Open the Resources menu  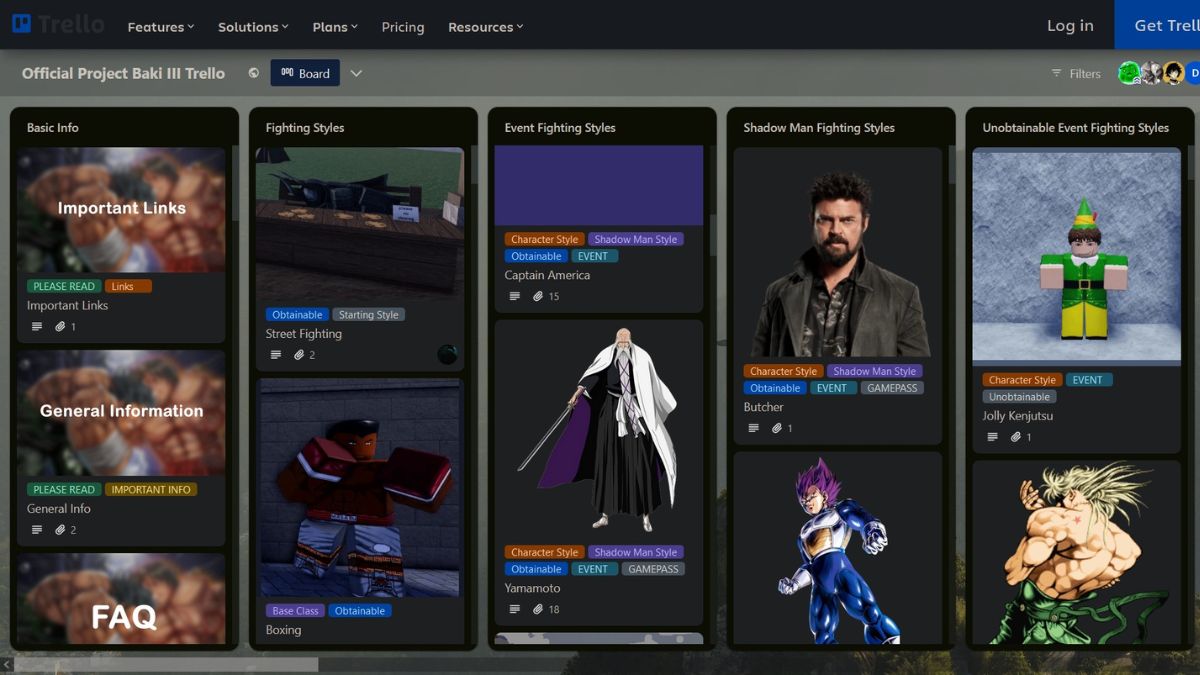(485, 27)
